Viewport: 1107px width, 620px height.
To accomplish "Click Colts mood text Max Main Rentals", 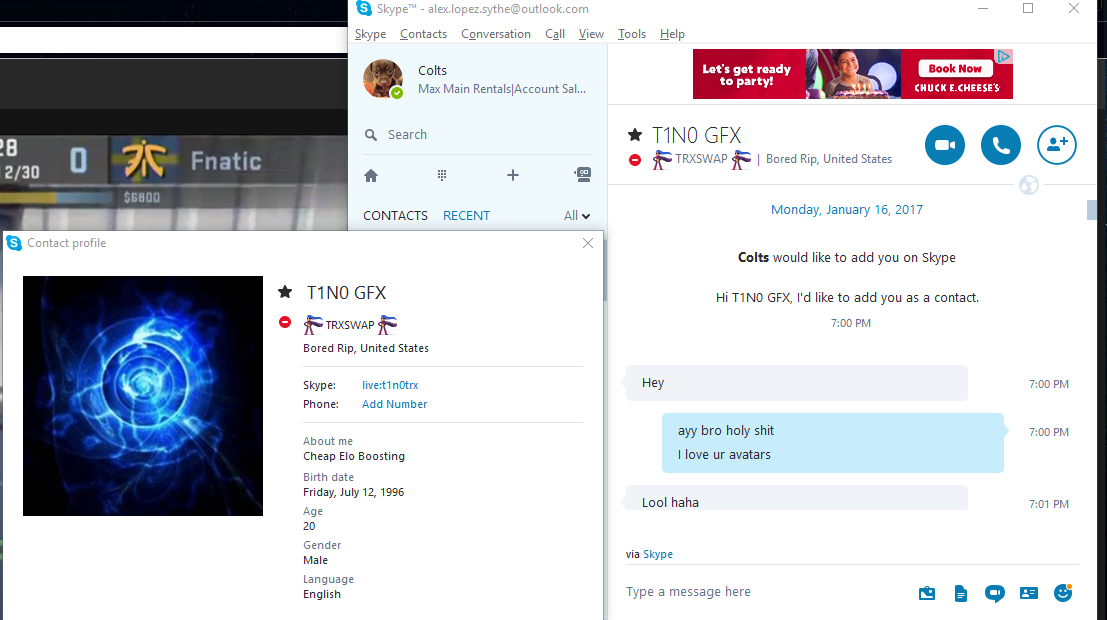I will click(501, 89).
